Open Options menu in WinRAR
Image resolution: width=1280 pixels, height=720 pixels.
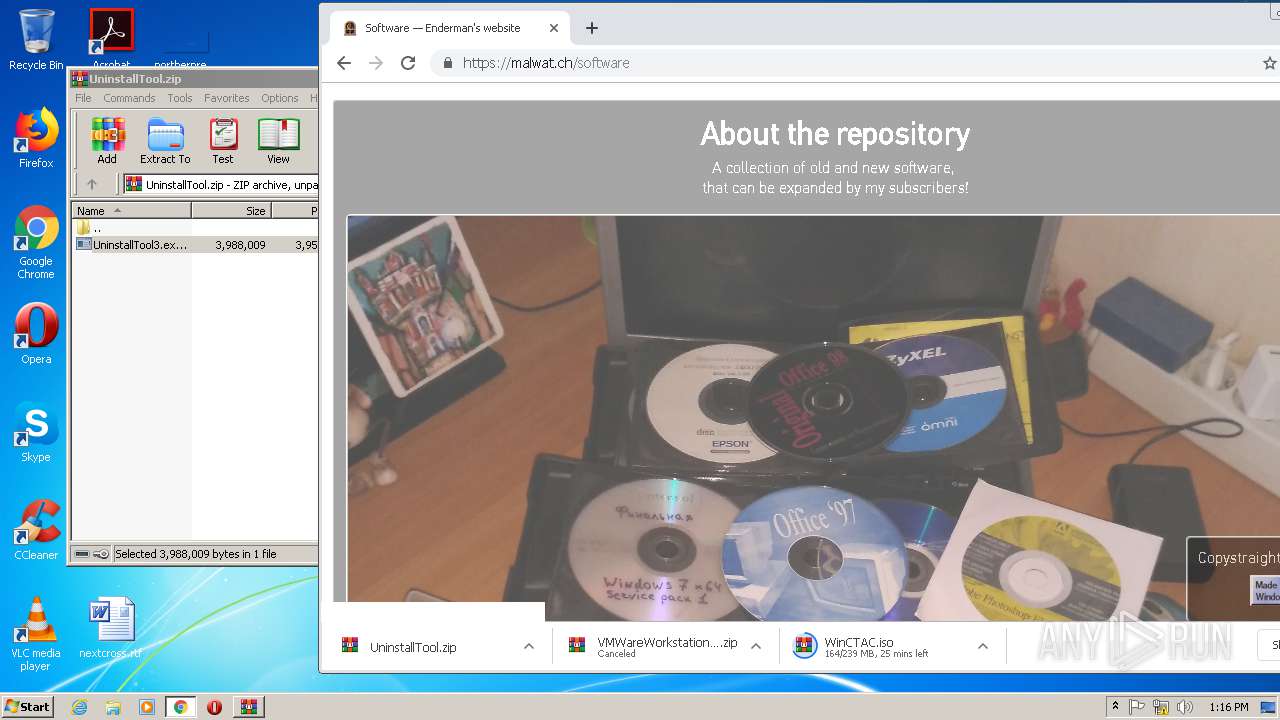pyautogui.click(x=280, y=98)
